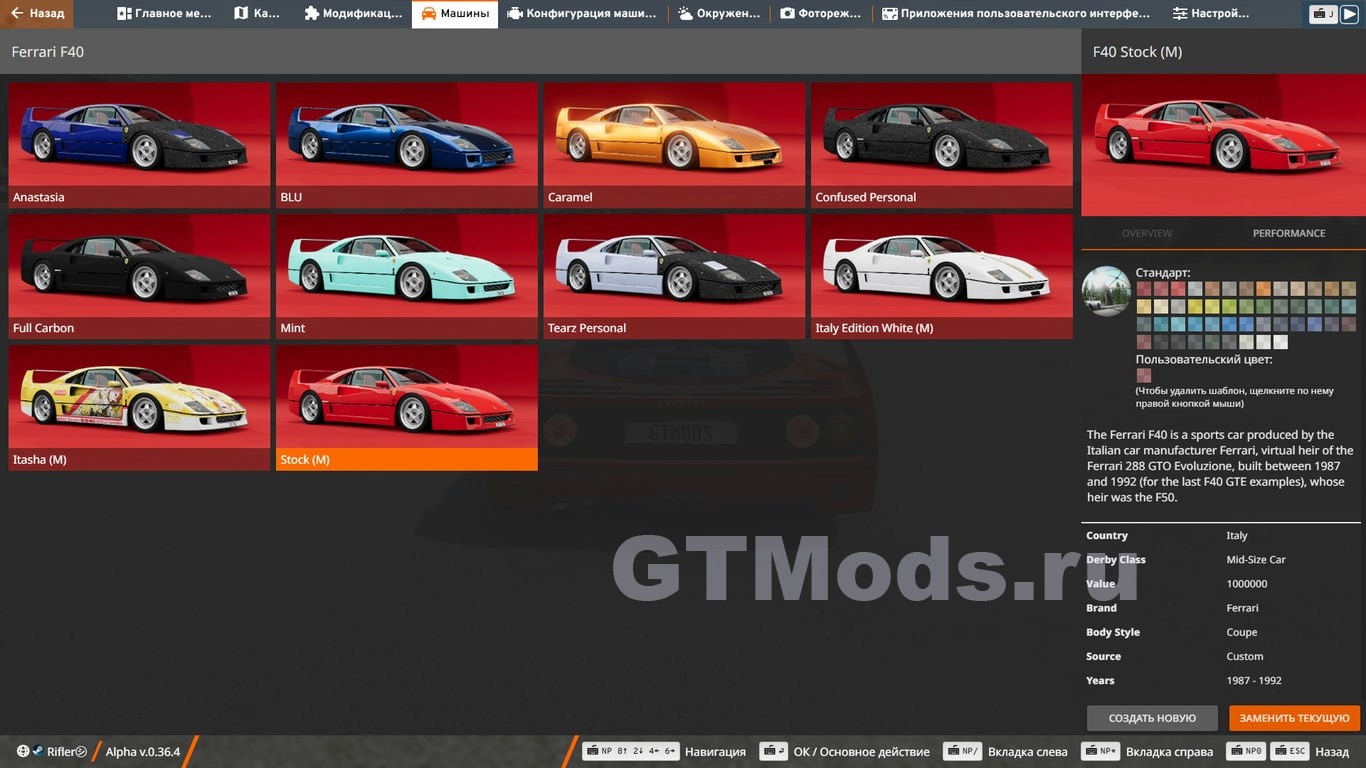Click the ESC key badge in bottom bar

[x=1290, y=751]
